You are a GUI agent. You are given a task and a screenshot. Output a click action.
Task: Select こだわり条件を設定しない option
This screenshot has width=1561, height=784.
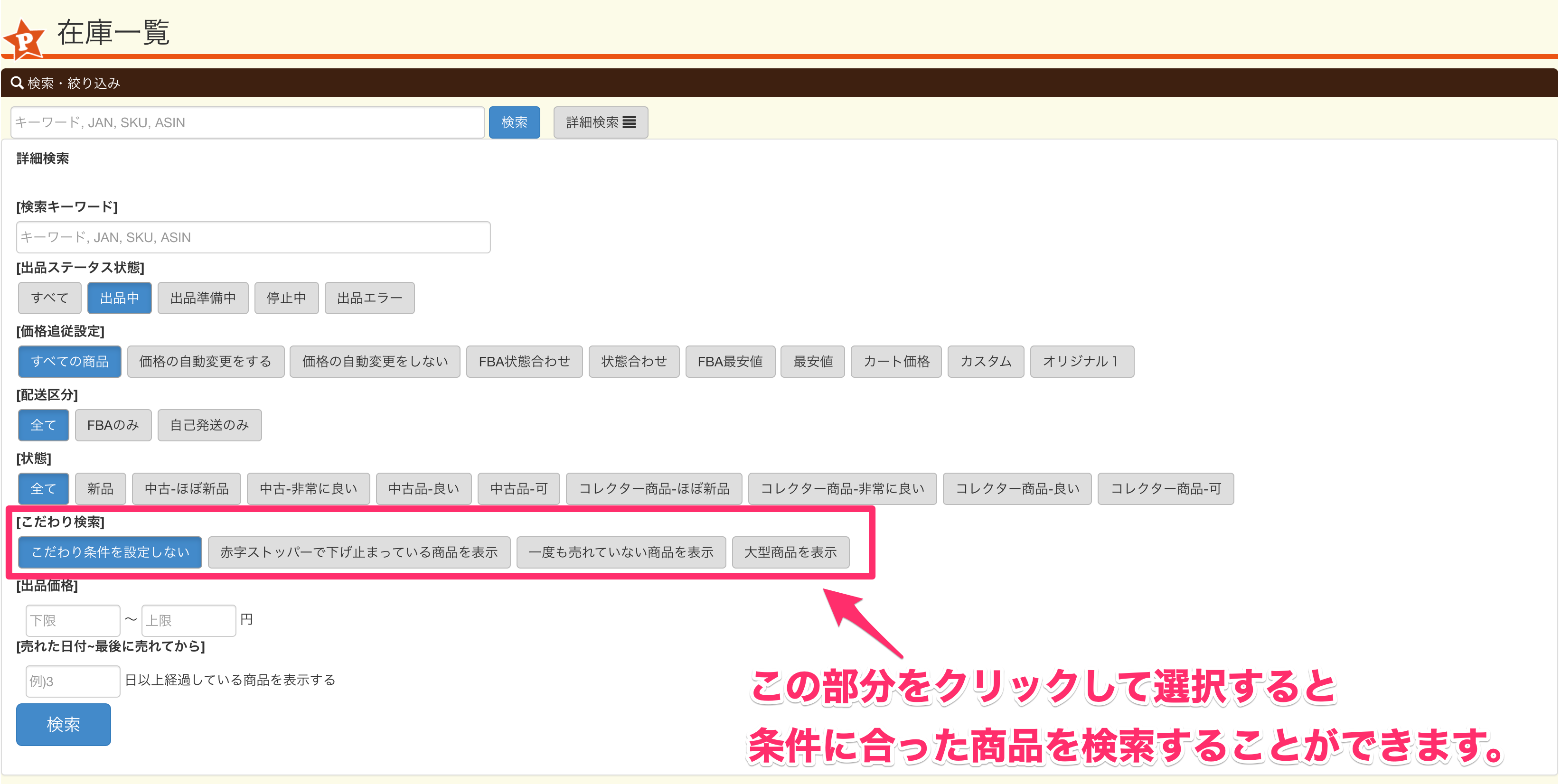tap(110, 552)
